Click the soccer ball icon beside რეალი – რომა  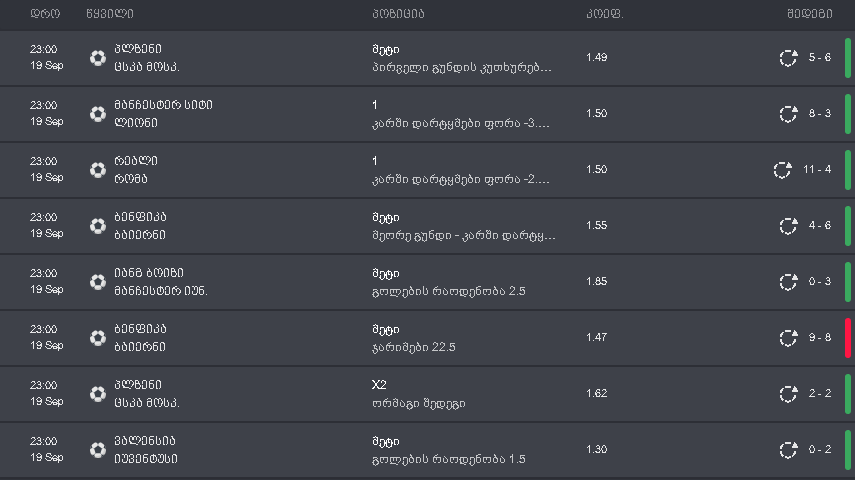pyautogui.click(x=97, y=170)
